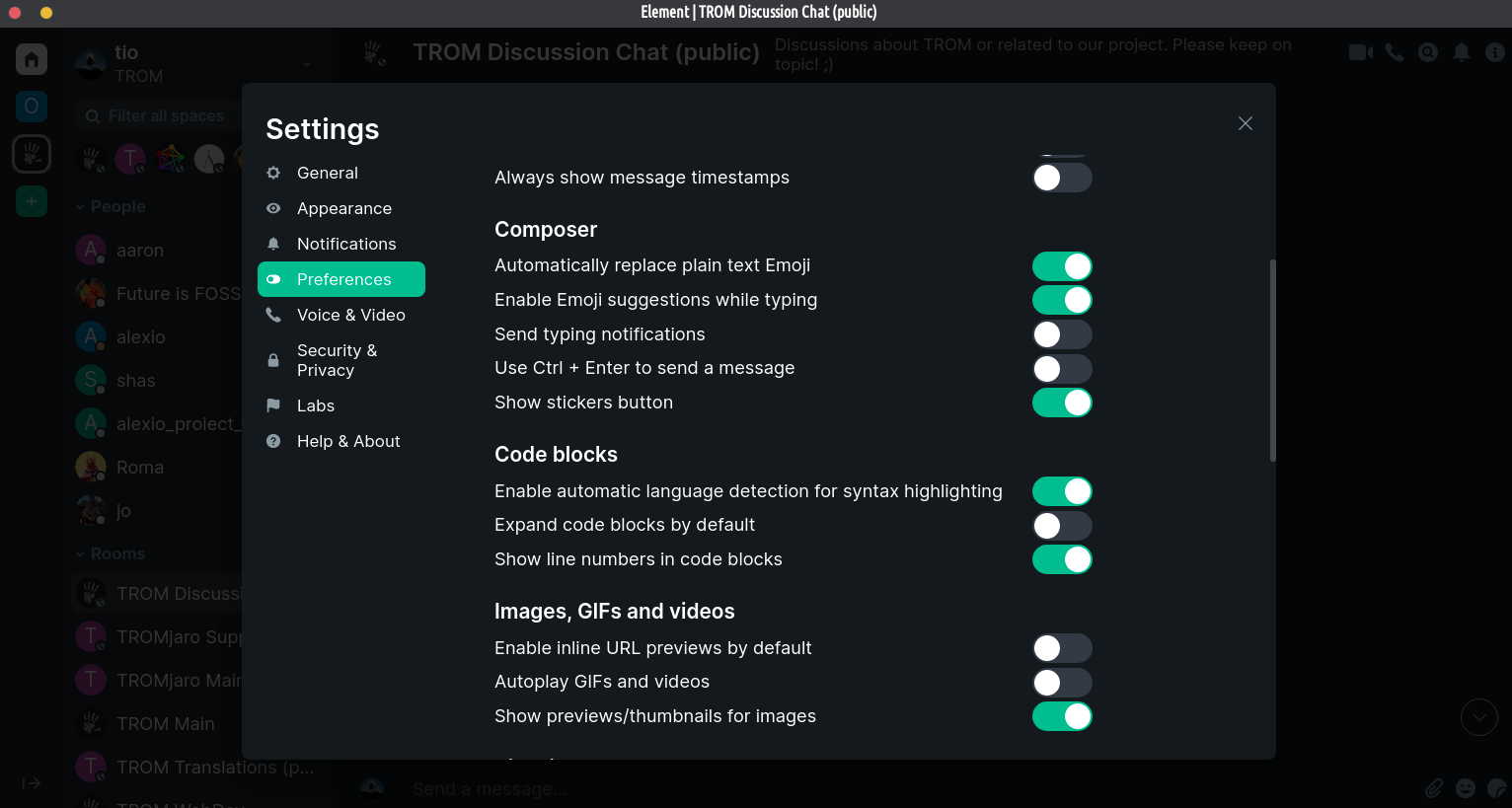The image size is (1512, 808).
Task: Toggle Show line numbers in code blocks
Action: point(1062,559)
